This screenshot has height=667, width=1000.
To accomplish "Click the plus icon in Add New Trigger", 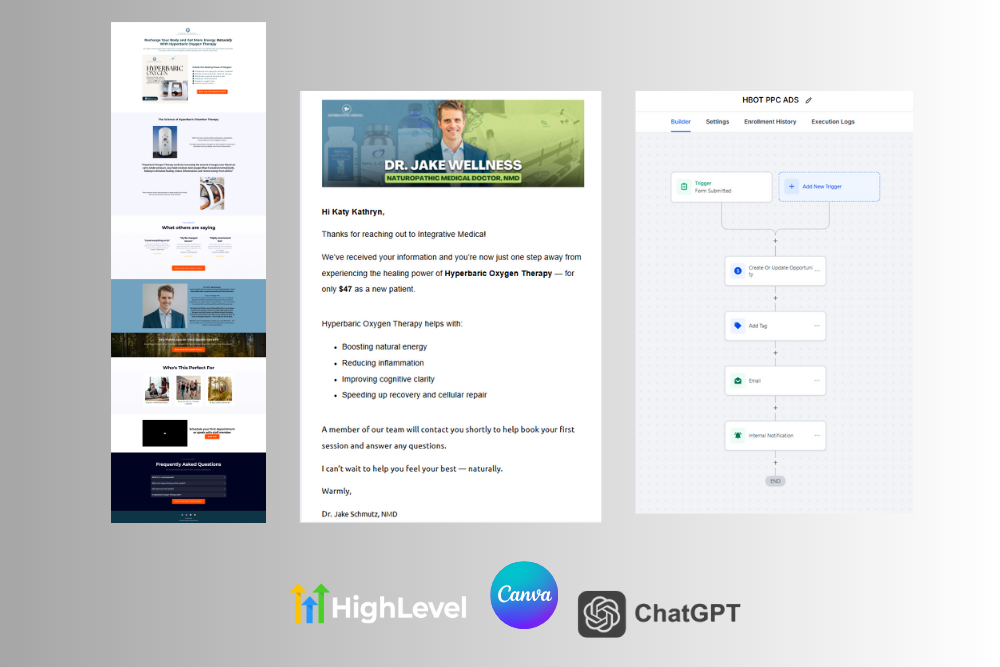I will (x=792, y=187).
